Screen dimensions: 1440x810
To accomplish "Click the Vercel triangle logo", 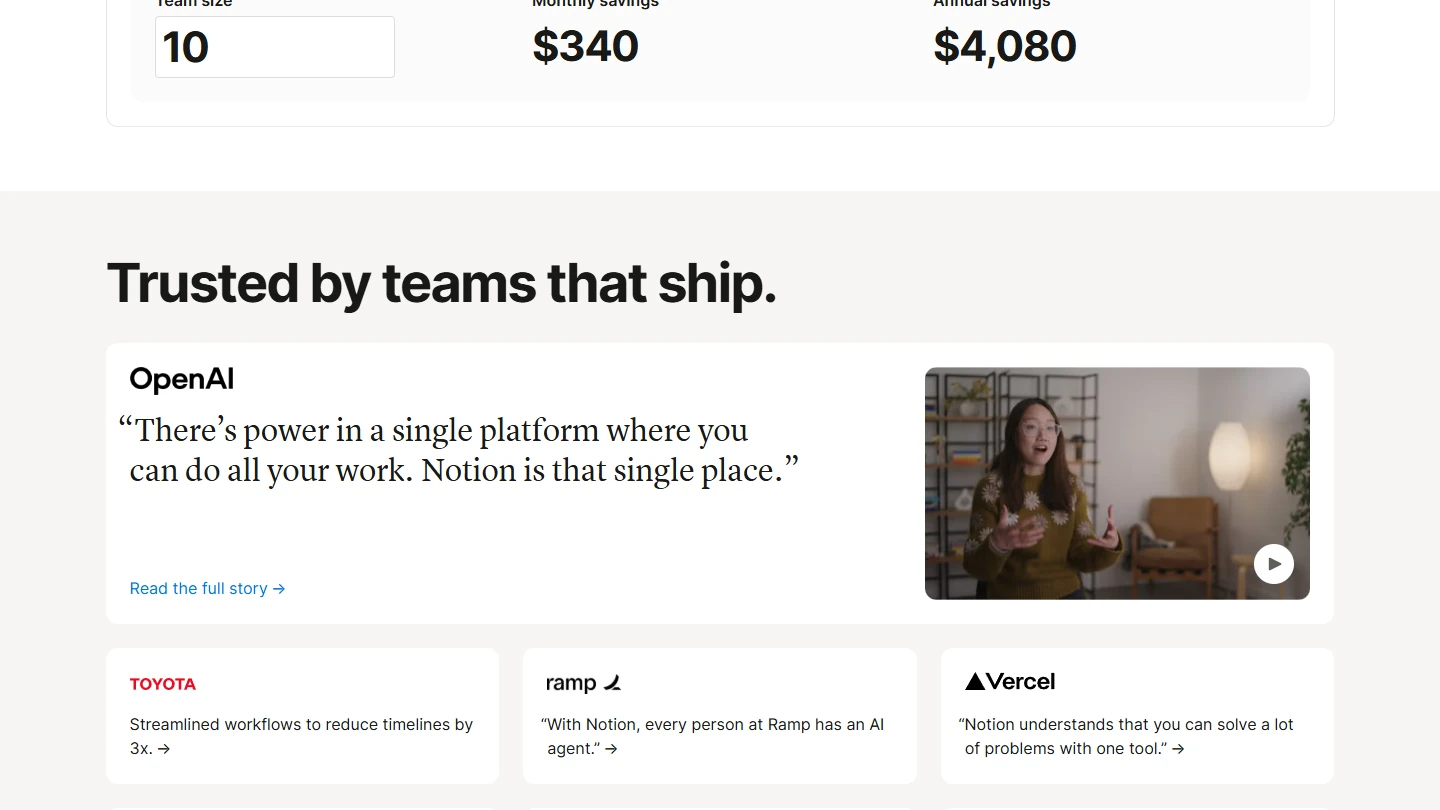I will (x=975, y=682).
